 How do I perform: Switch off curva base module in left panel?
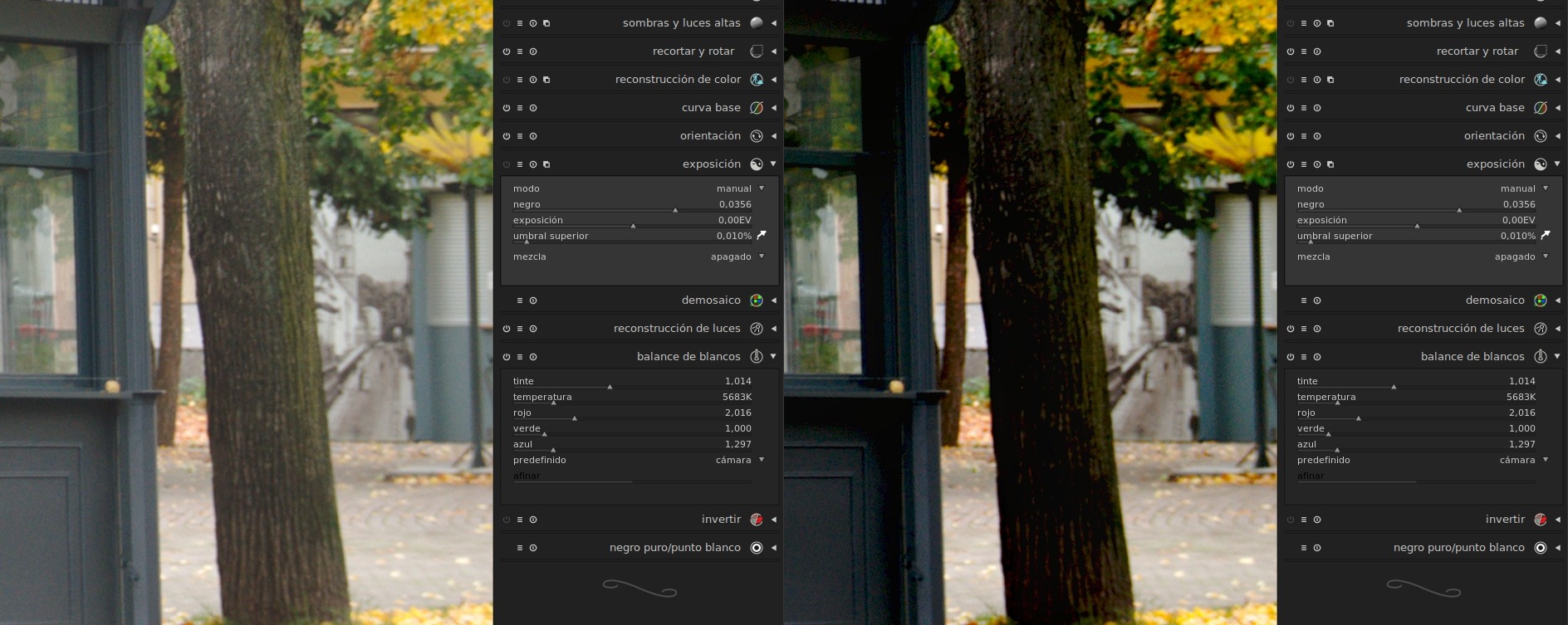507,108
